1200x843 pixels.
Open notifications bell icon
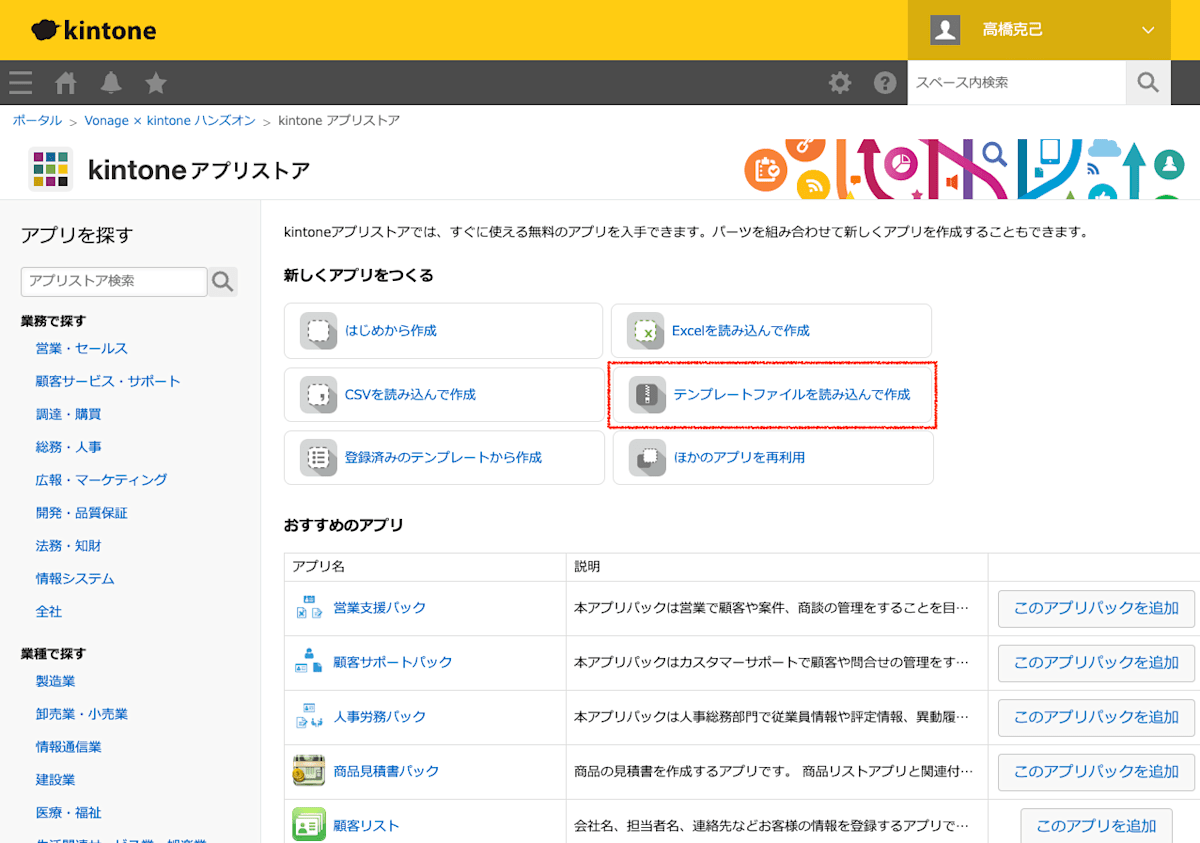pyautogui.click(x=111, y=82)
